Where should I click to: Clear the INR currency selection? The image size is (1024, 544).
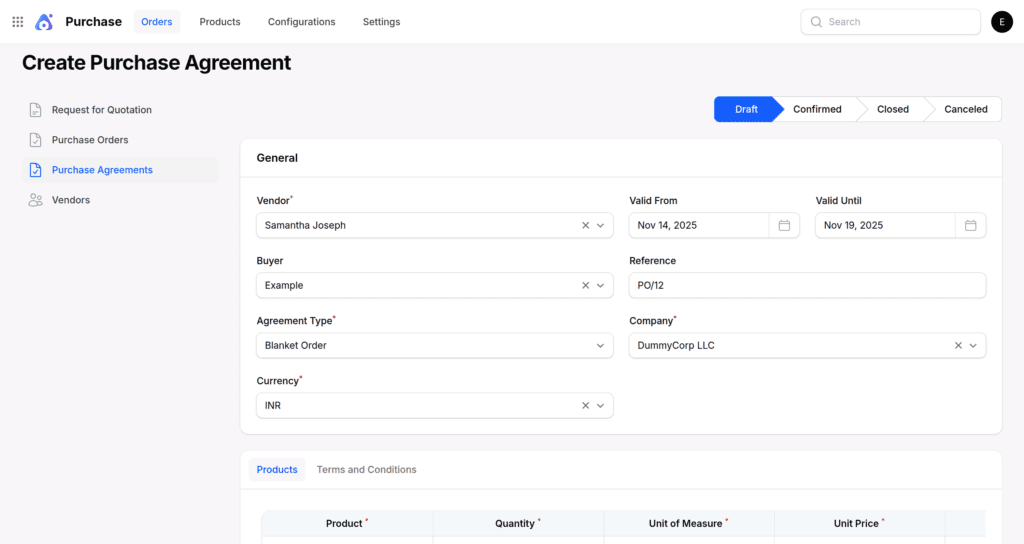coord(586,406)
